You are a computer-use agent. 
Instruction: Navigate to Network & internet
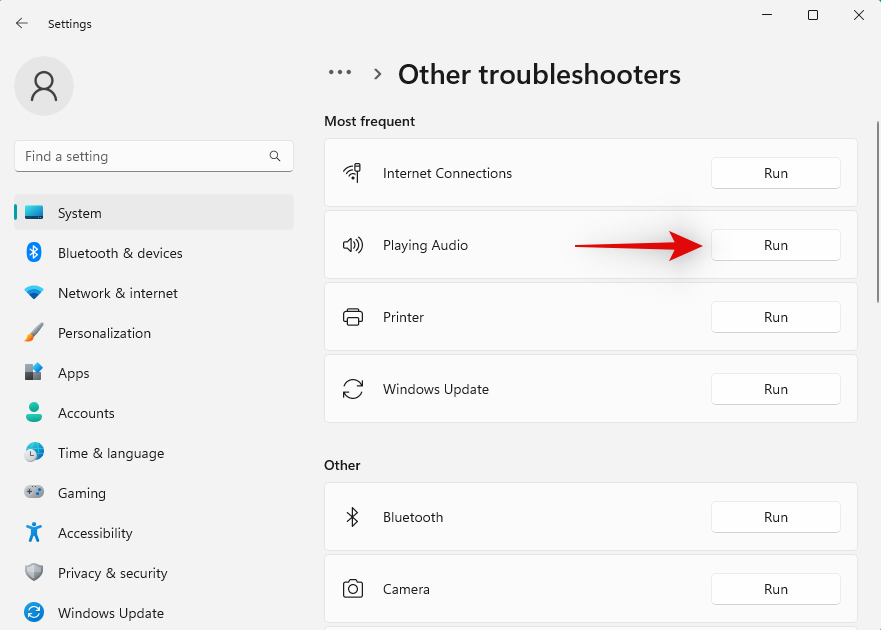pyautogui.click(x=154, y=293)
